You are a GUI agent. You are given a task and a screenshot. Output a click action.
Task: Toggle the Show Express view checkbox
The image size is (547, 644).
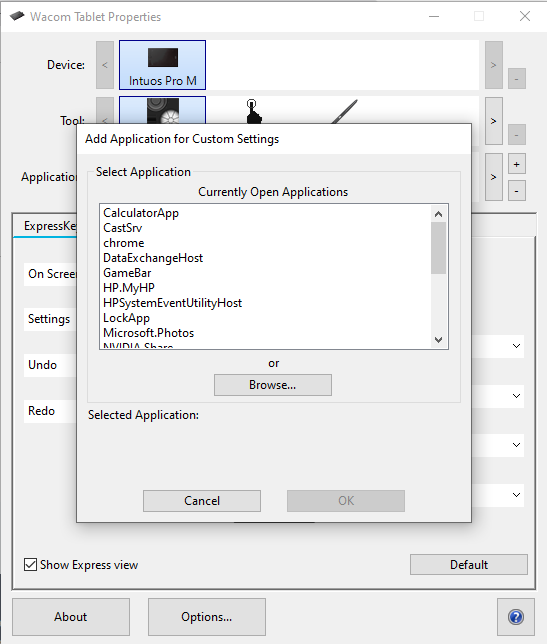(x=30, y=564)
